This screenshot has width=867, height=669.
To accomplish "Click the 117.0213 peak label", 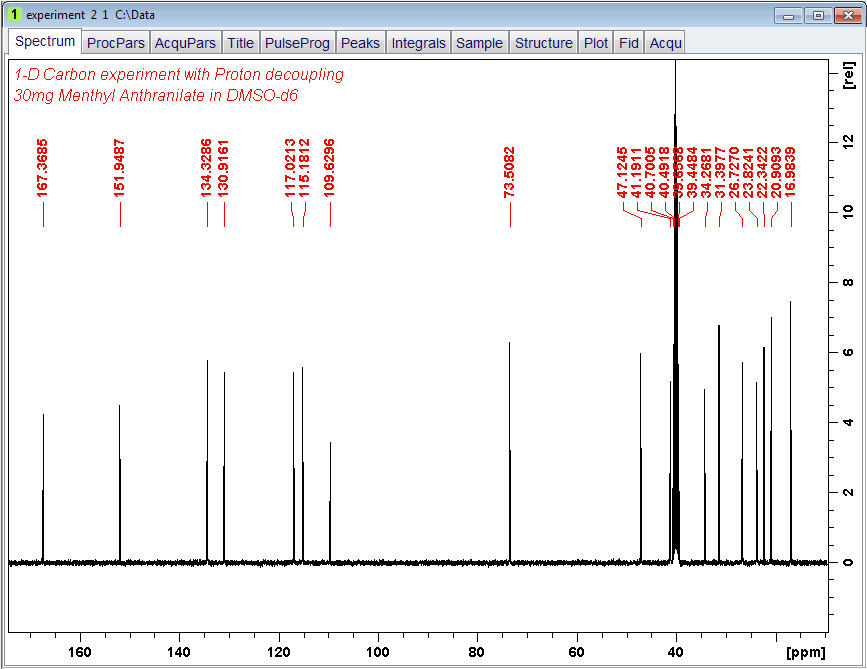I will pyautogui.click(x=290, y=168).
